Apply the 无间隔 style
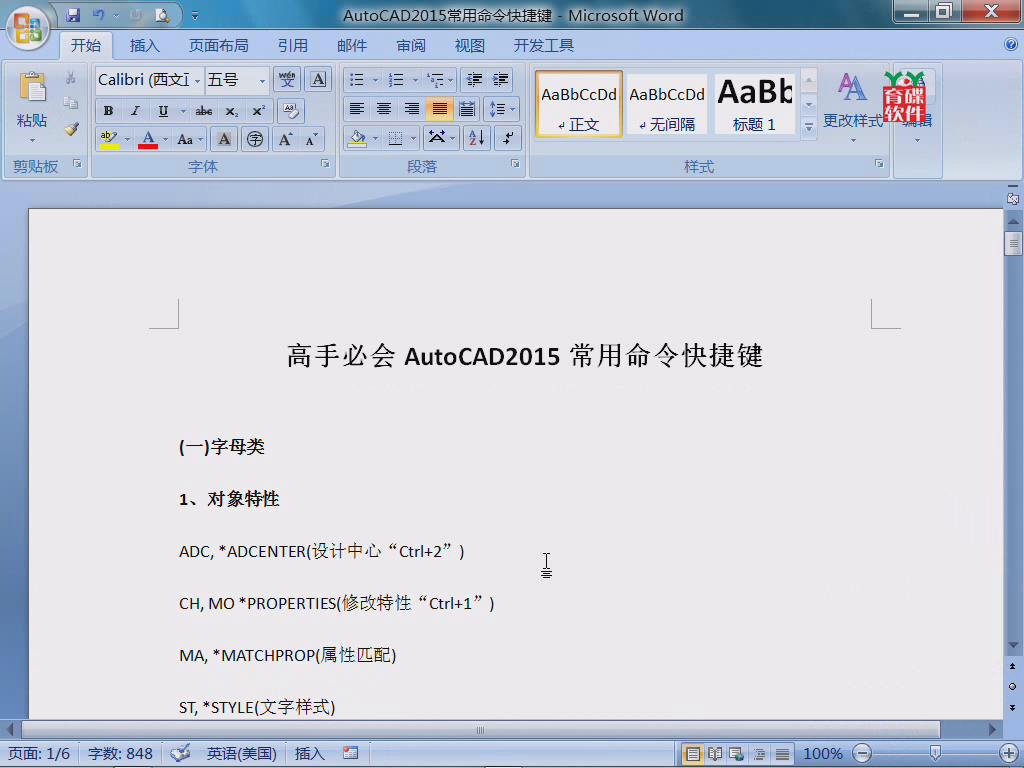Viewport: 1024px width, 768px height. 667,104
